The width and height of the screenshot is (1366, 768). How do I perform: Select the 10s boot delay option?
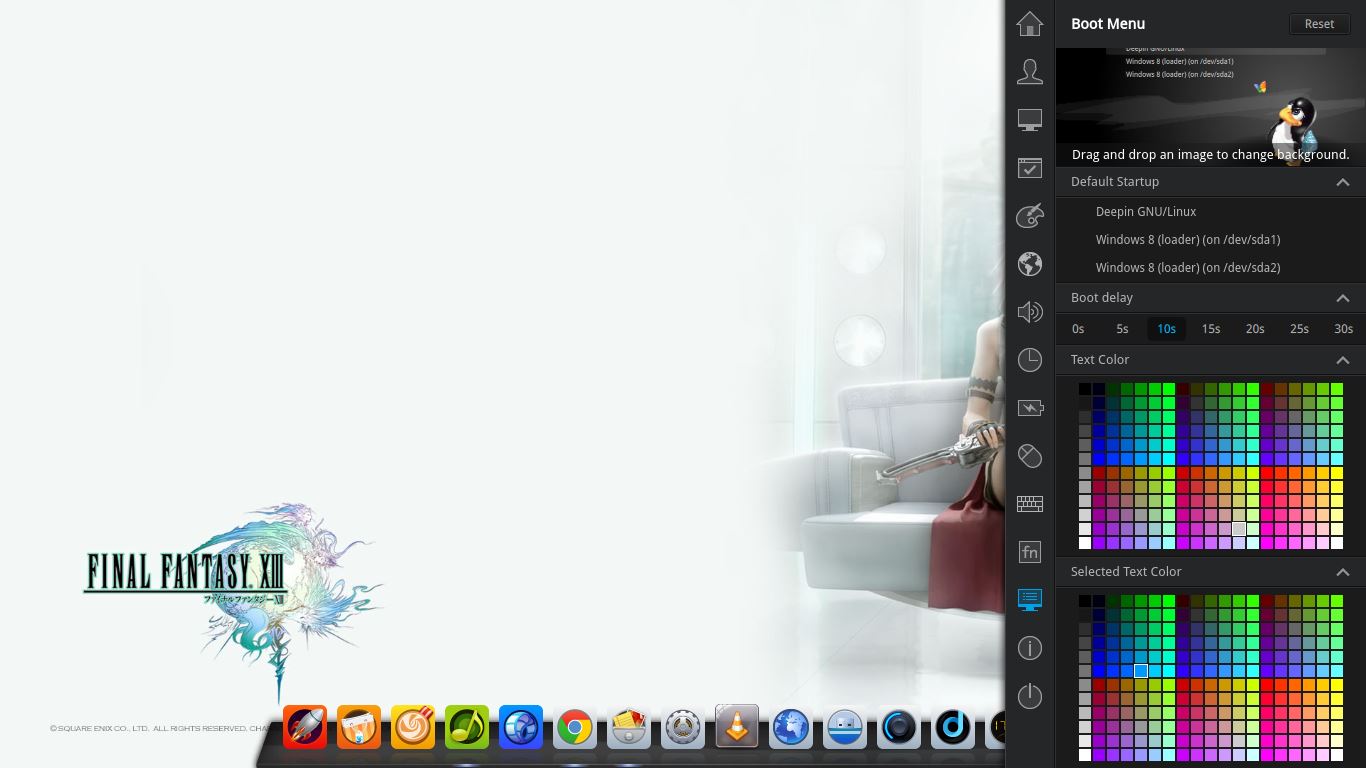1166,328
